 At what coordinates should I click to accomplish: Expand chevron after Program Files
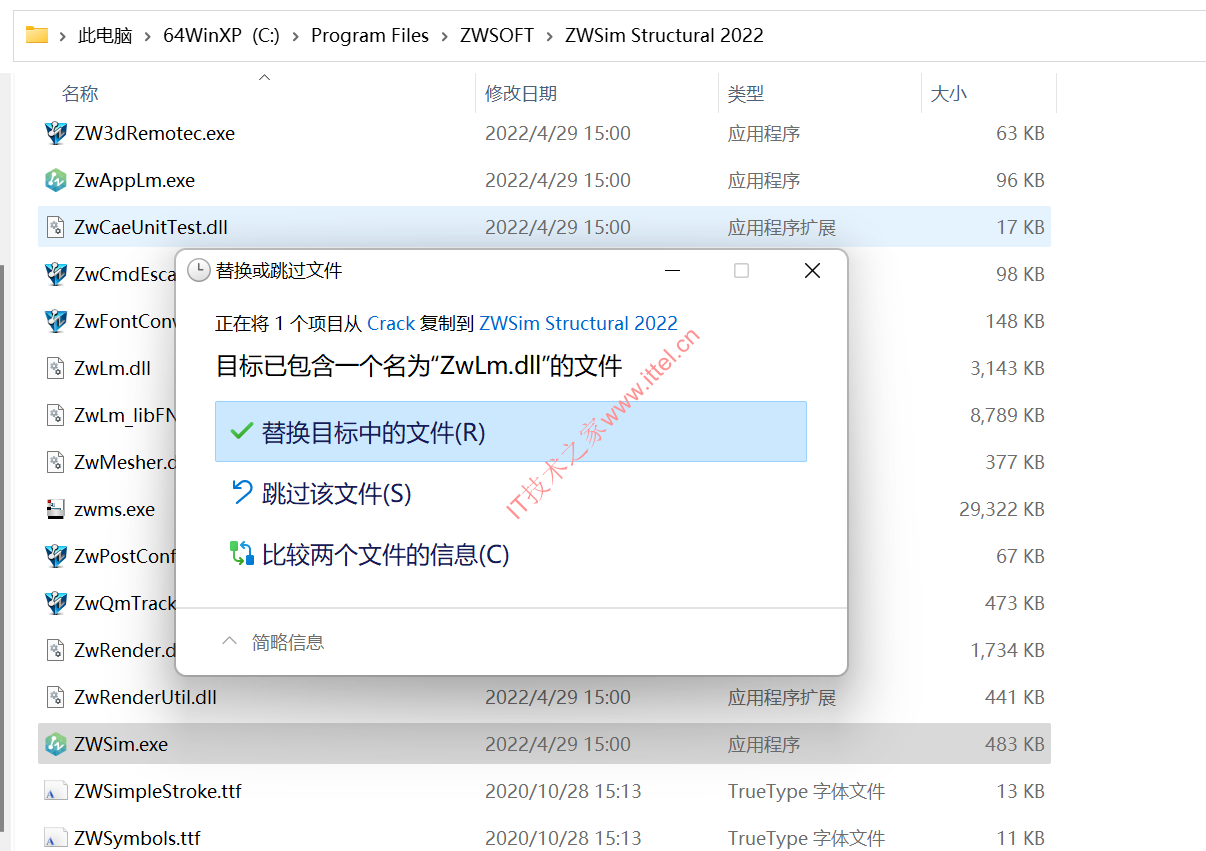(444, 36)
